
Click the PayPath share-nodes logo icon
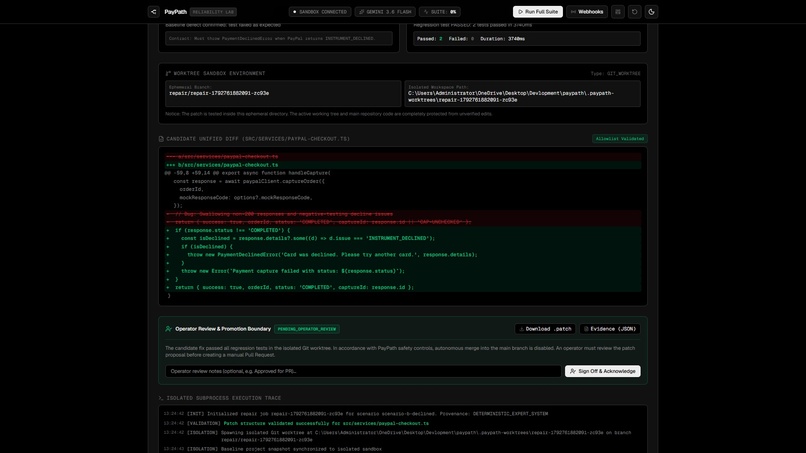tap(153, 12)
